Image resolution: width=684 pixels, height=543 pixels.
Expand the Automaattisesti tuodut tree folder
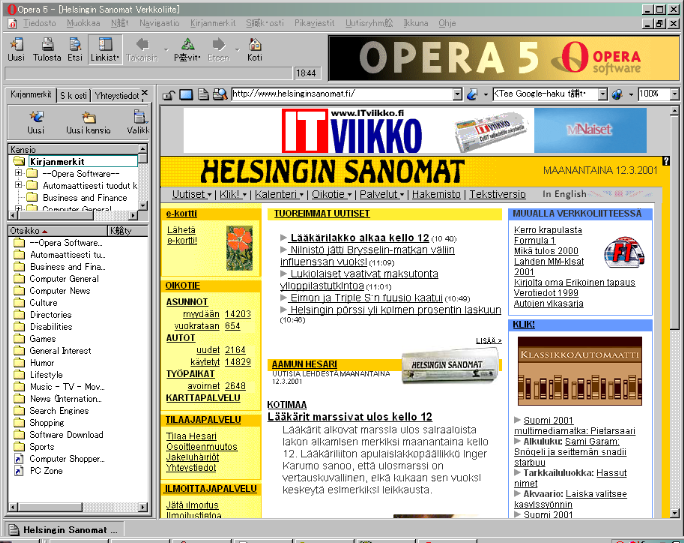click(18, 185)
